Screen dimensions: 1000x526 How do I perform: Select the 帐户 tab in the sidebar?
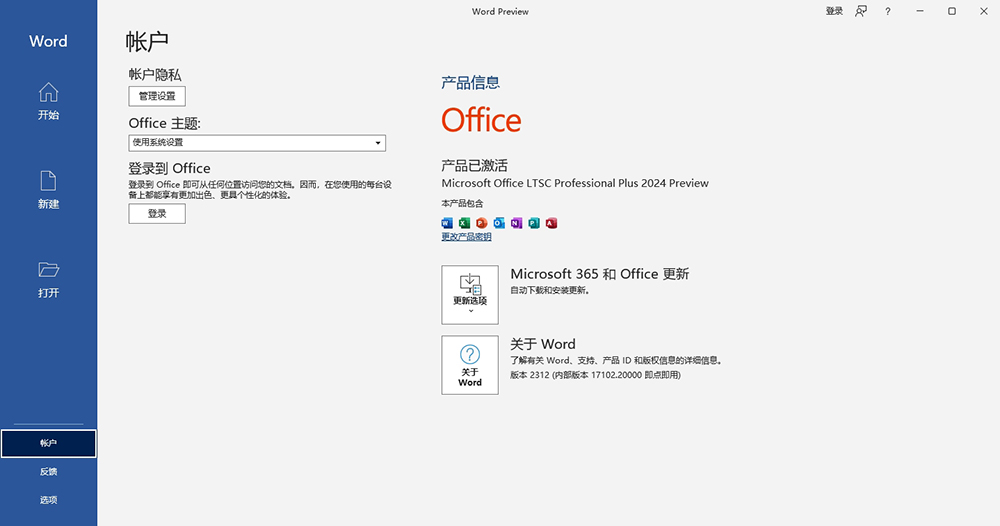[x=48, y=443]
